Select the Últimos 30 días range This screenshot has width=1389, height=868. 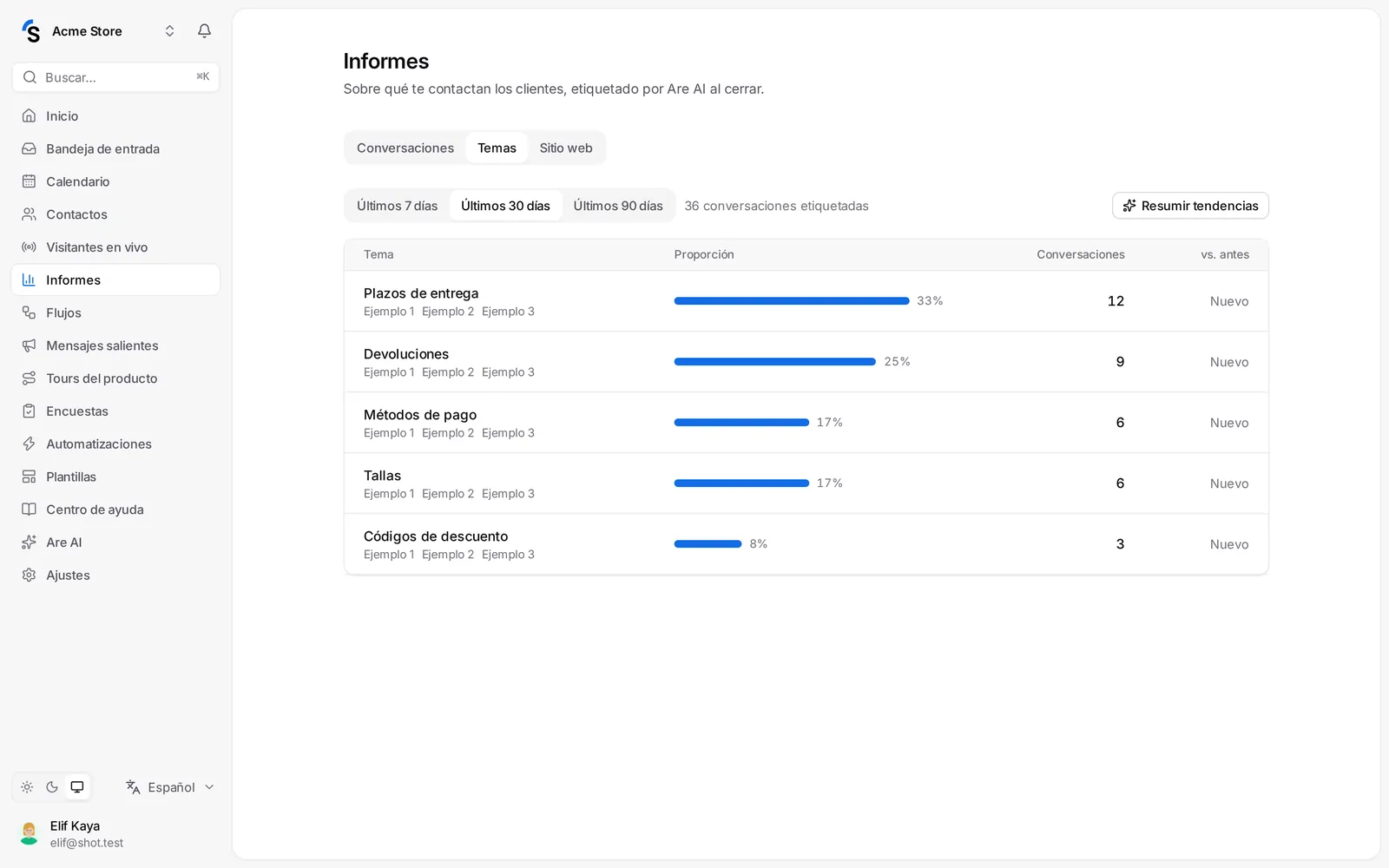505,206
